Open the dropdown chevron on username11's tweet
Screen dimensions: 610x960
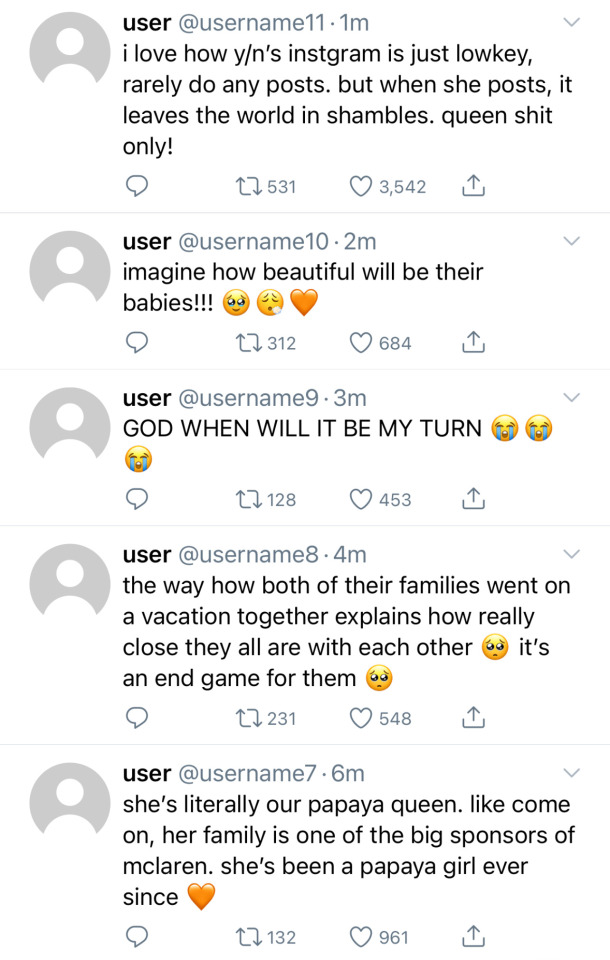tap(572, 22)
